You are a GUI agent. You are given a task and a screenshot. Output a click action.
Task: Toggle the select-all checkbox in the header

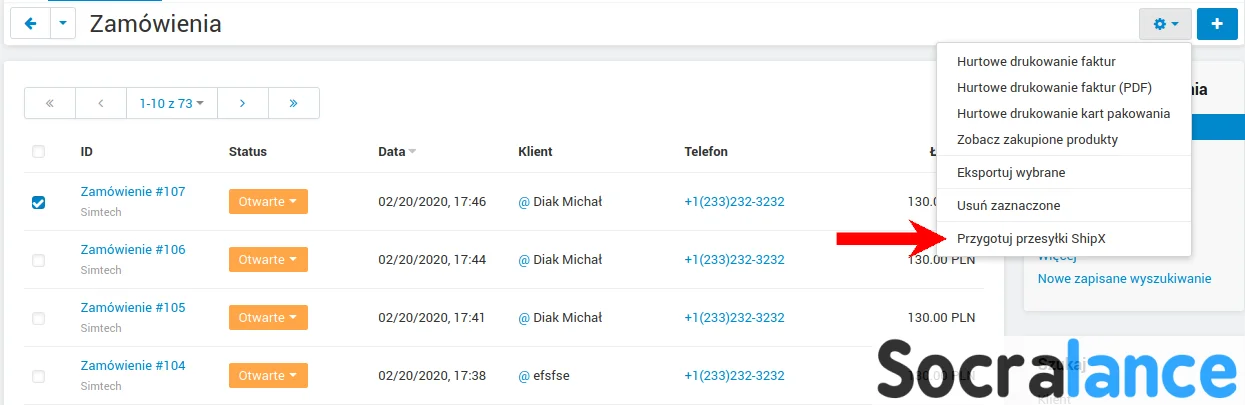pos(39,152)
